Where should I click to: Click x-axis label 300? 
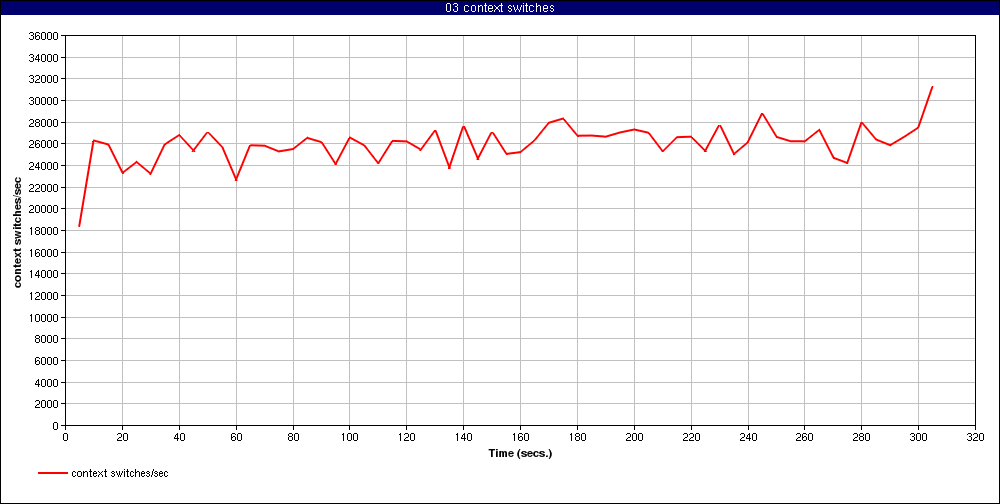[918, 438]
